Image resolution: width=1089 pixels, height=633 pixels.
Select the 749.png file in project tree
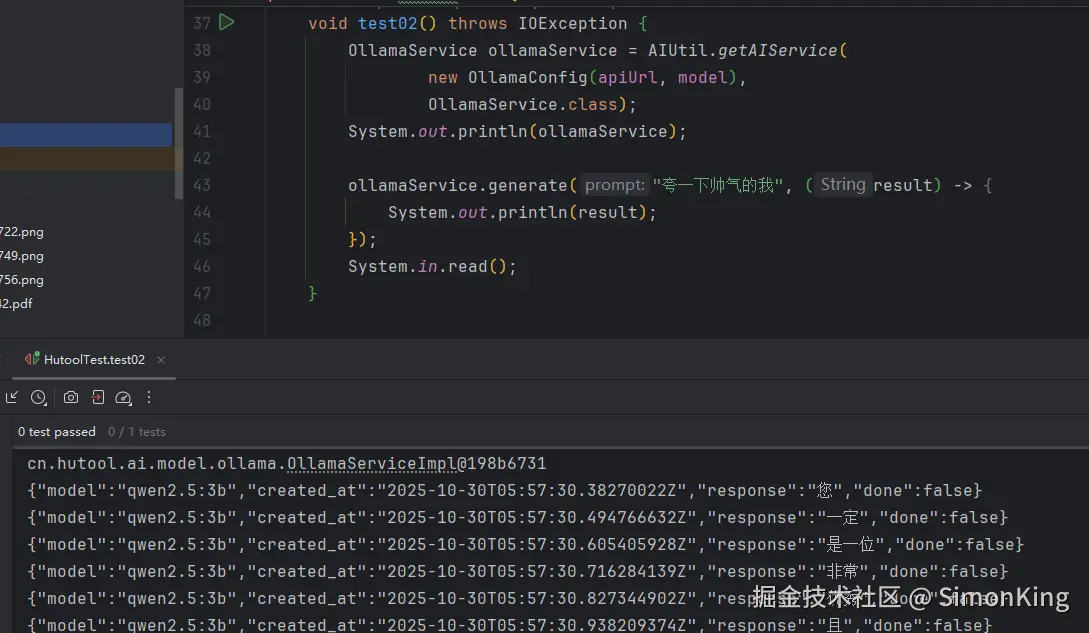coord(22,255)
